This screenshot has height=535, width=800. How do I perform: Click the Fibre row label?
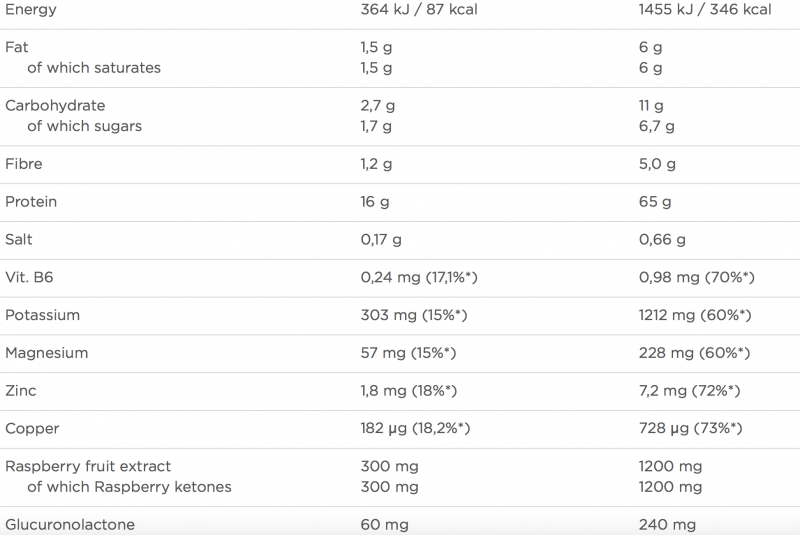[x=24, y=164]
